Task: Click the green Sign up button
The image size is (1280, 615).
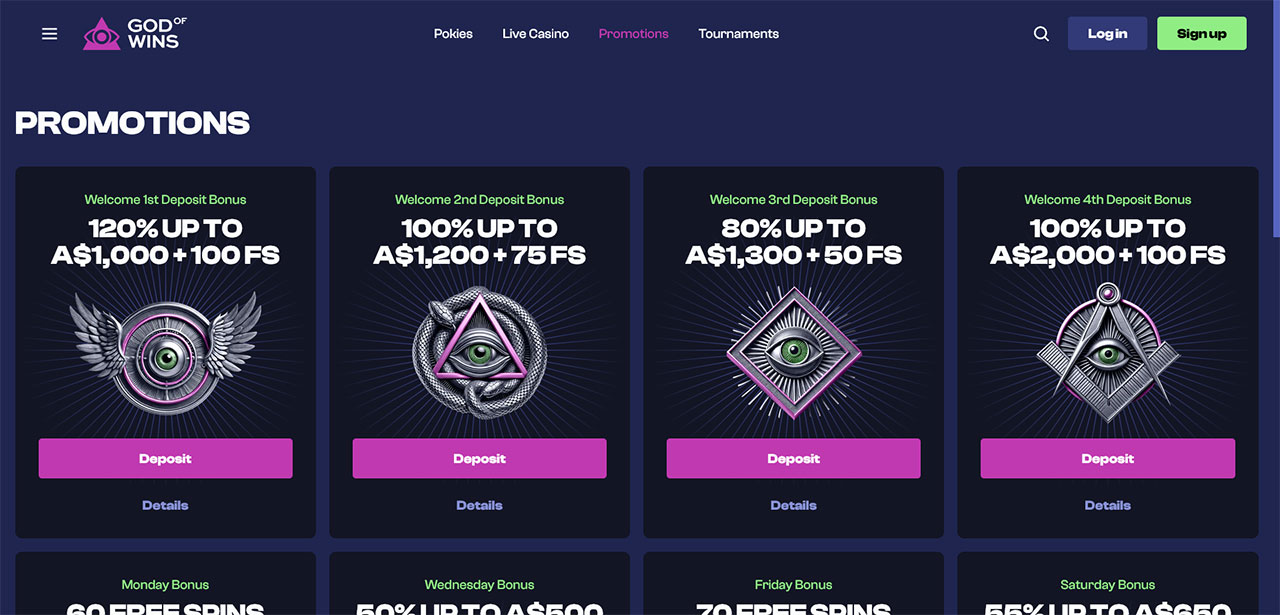Action: 1202,33
